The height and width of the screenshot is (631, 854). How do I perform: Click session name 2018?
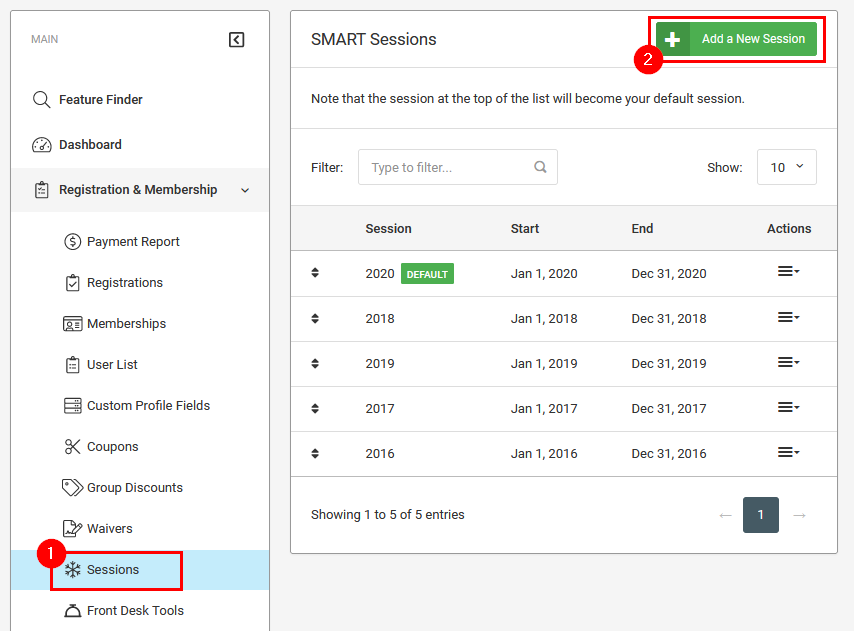pyautogui.click(x=380, y=318)
